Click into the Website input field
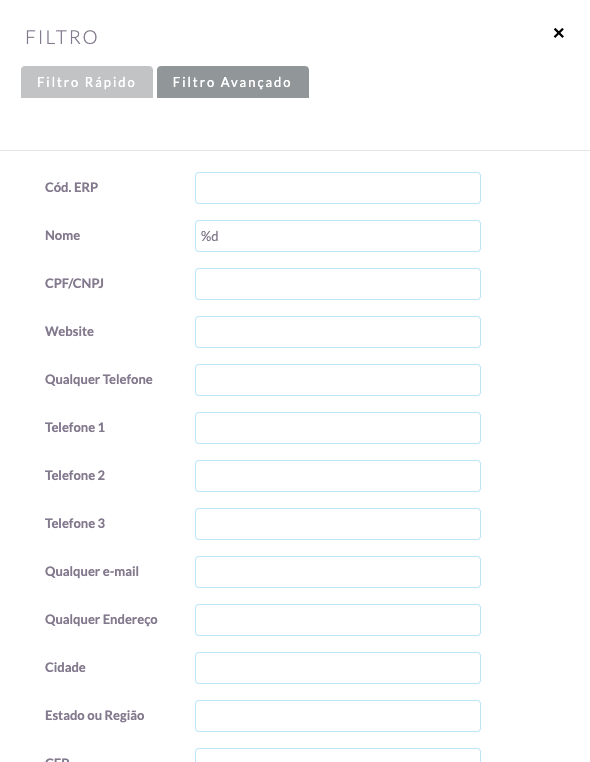590x762 pixels. tap(338, 332)
